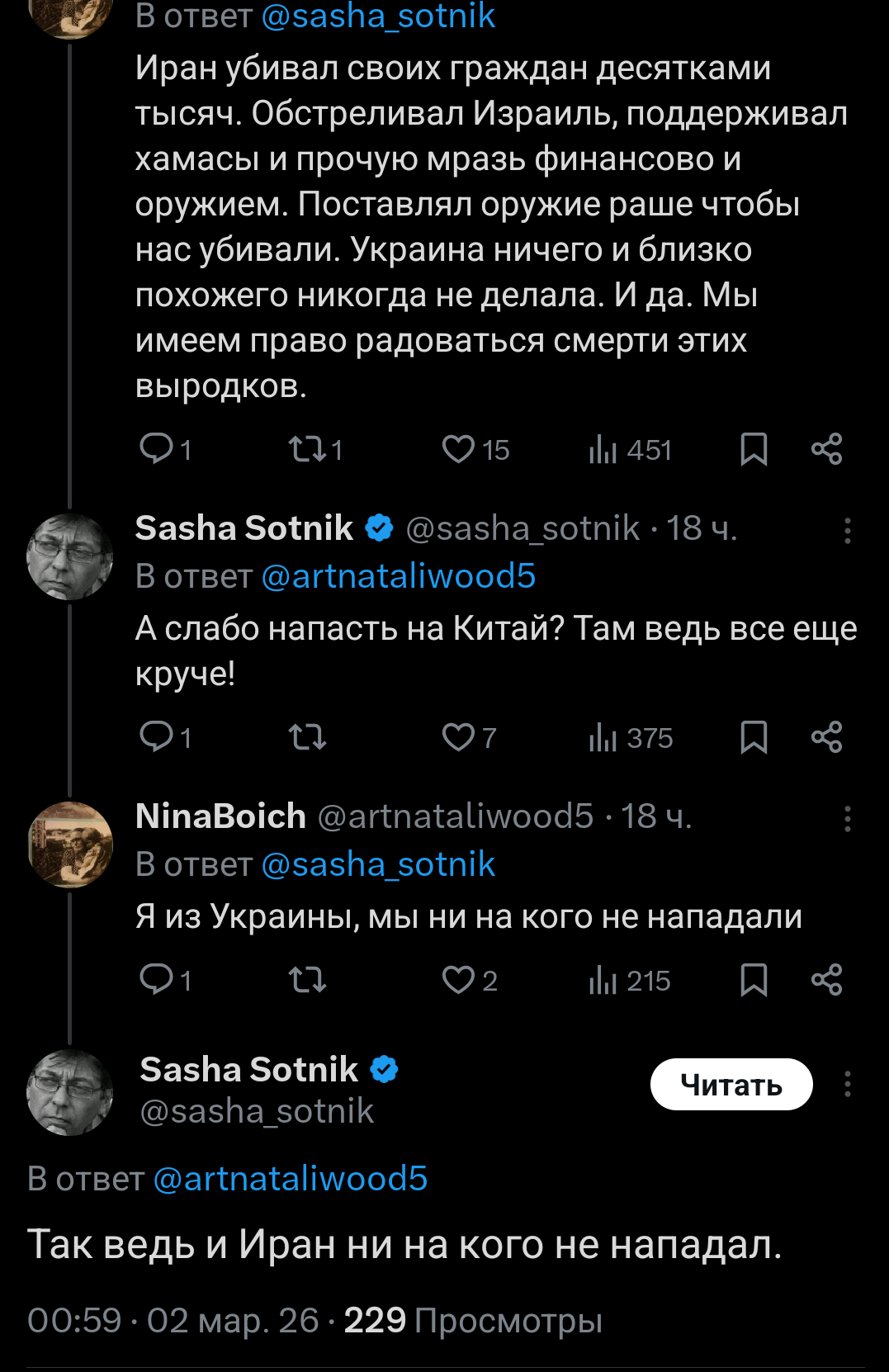Bookmark the top tweet with 451 views

754,450
